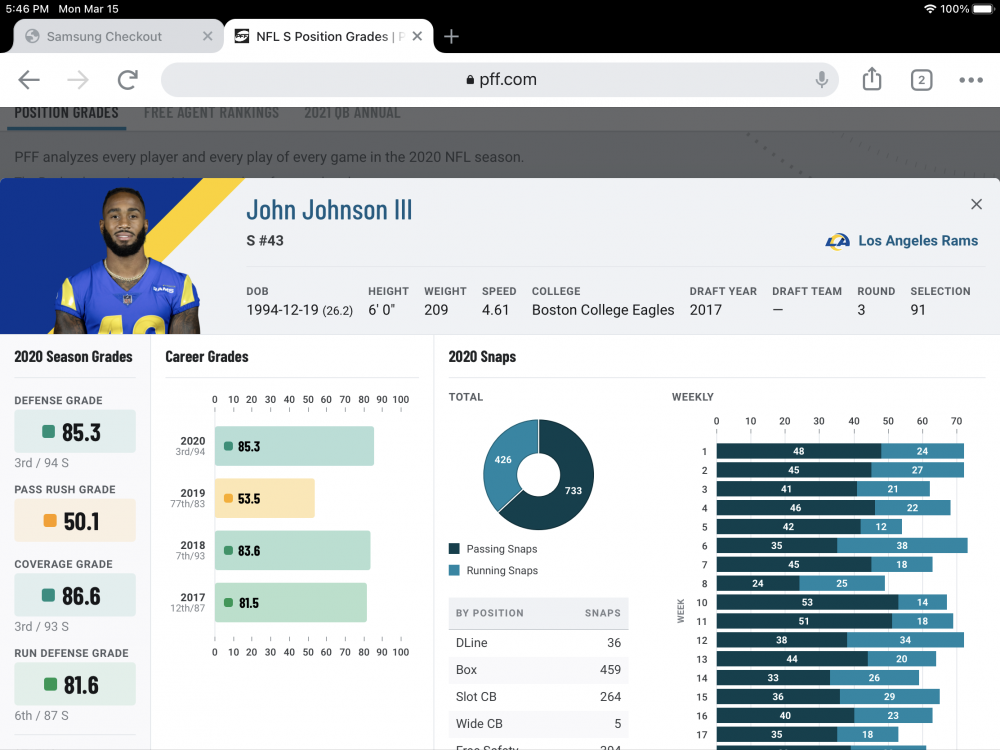Click the Passing Snaps legend swatch

454,548
